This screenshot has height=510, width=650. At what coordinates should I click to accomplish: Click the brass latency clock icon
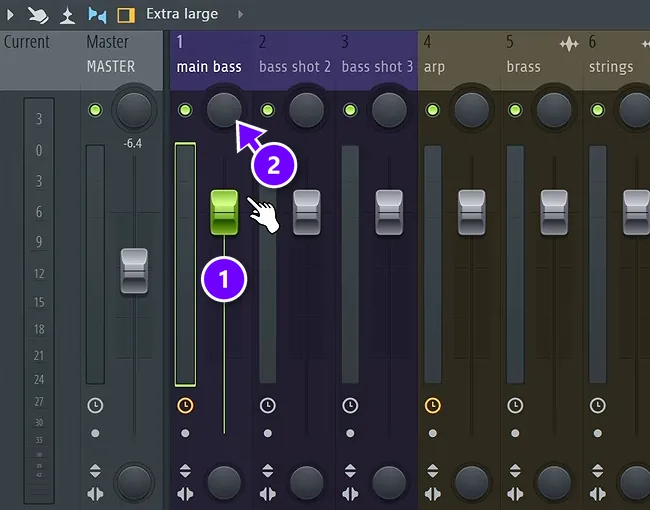(515, 405)
